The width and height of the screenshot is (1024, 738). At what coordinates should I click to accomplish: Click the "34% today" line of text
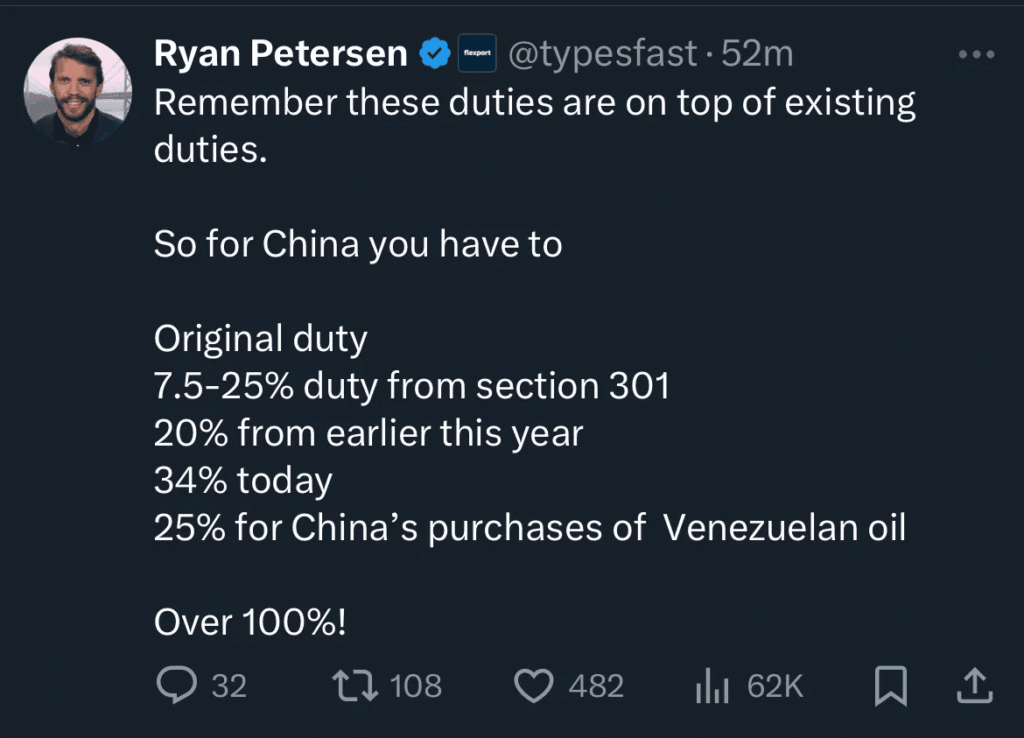tap(243, 481)
